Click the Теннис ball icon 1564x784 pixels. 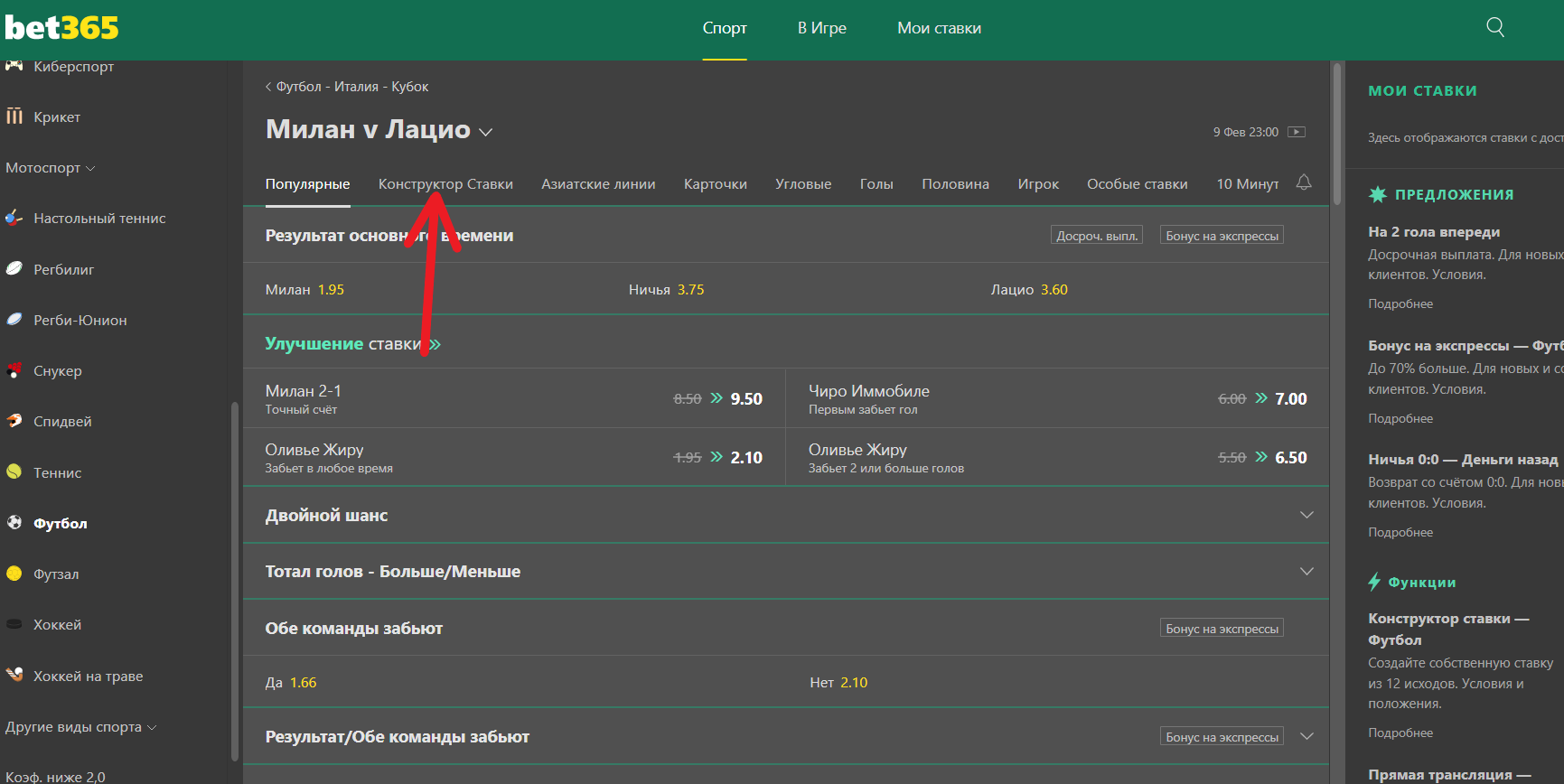point(14,471)
